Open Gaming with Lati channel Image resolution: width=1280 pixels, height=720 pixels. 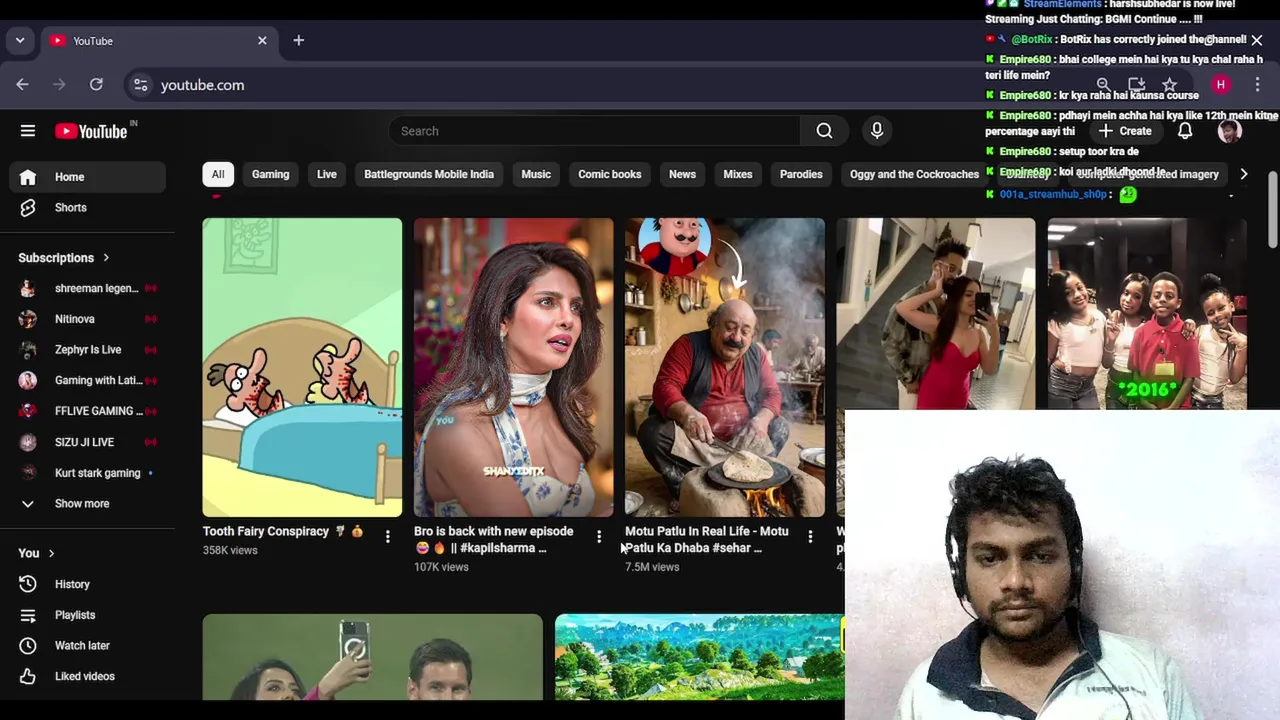[88, 381]
